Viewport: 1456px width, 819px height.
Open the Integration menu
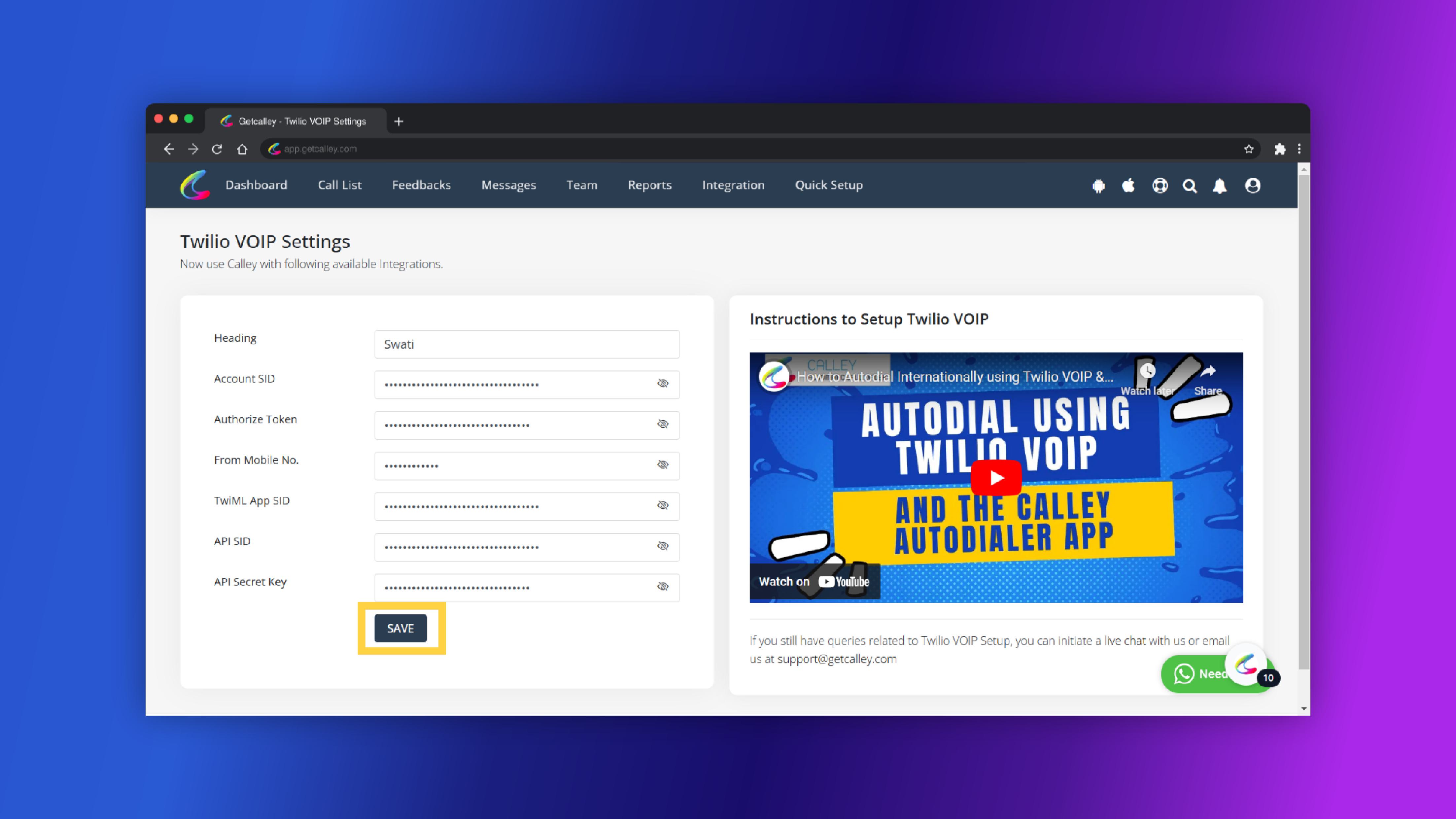pos(733,185)
